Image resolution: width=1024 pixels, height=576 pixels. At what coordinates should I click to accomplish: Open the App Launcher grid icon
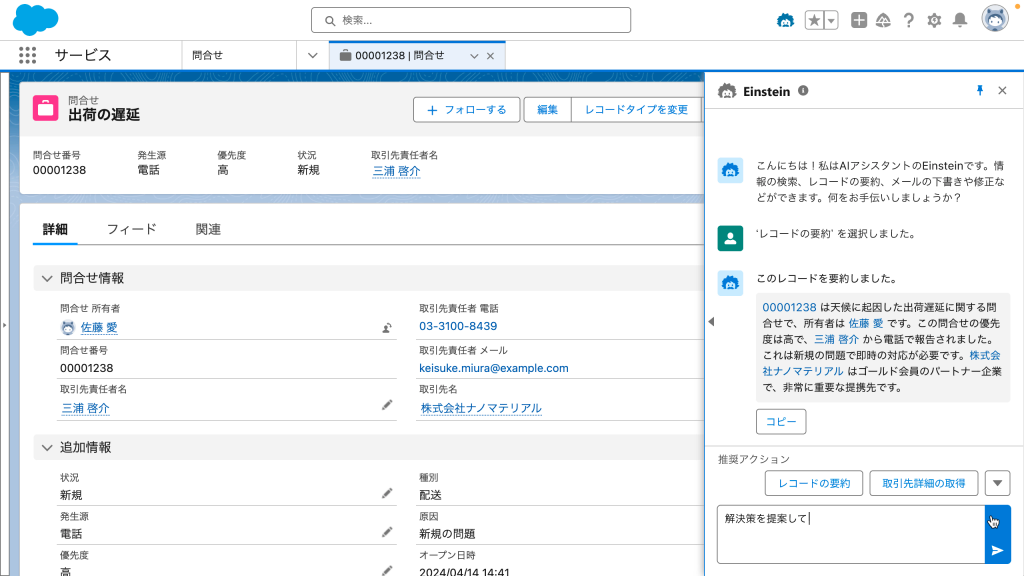point(27,56)
